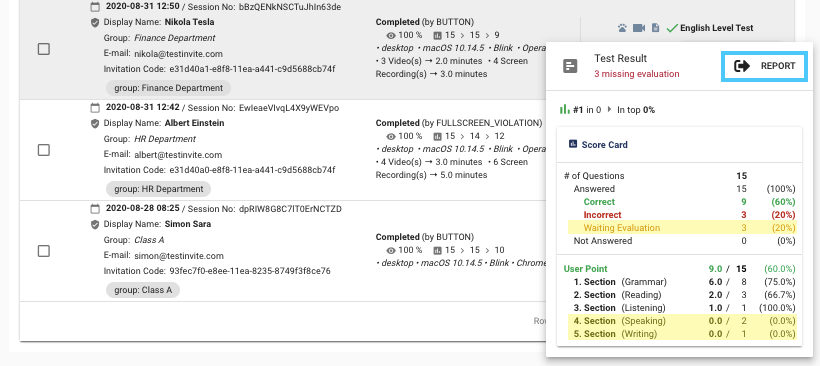Image resolution: width=820 pixels, height=366 pixels.
Task: Click the Test Result bar-chart icon
Action: (x=570, y=66)
